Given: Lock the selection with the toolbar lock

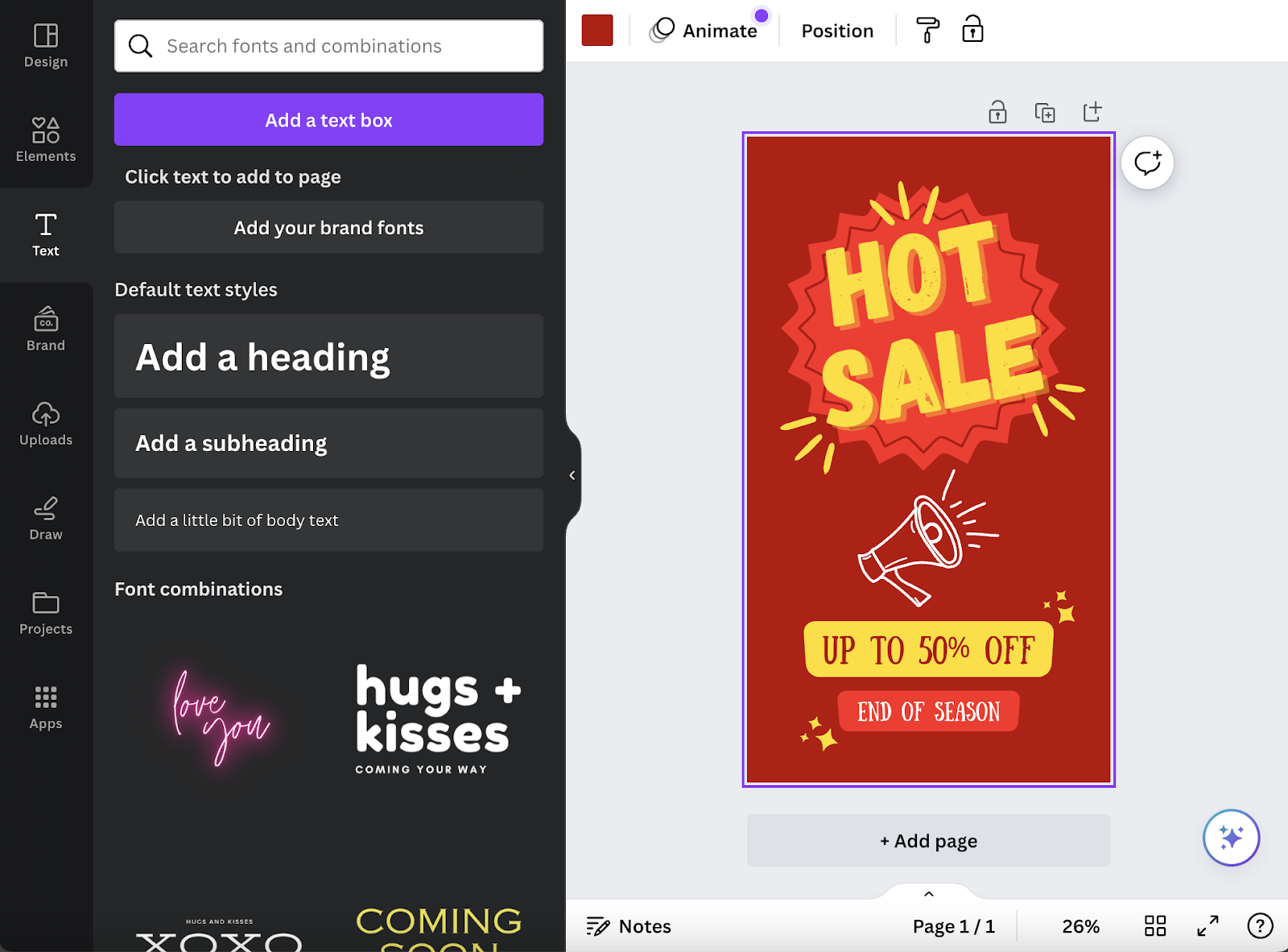Looking at the screenshot, I should [x=972, y=29].
